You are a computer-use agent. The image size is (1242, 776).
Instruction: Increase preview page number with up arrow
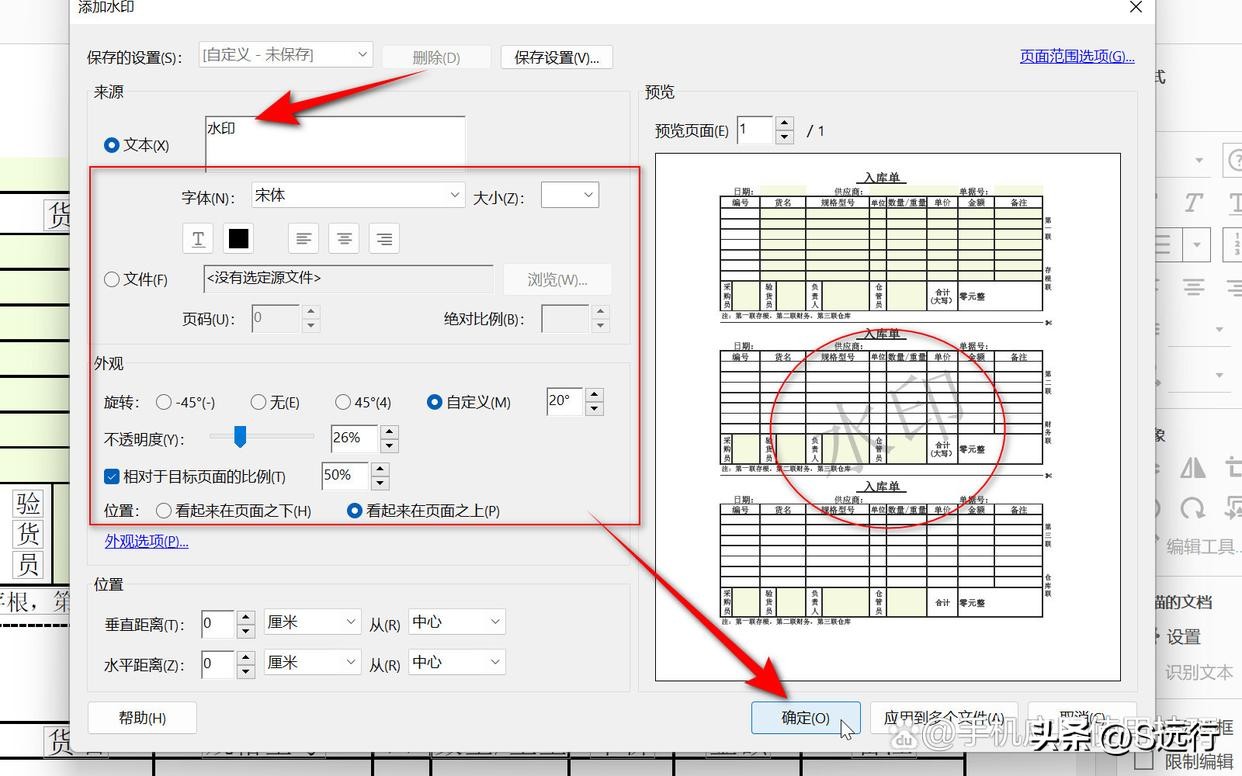coord(785,123)
